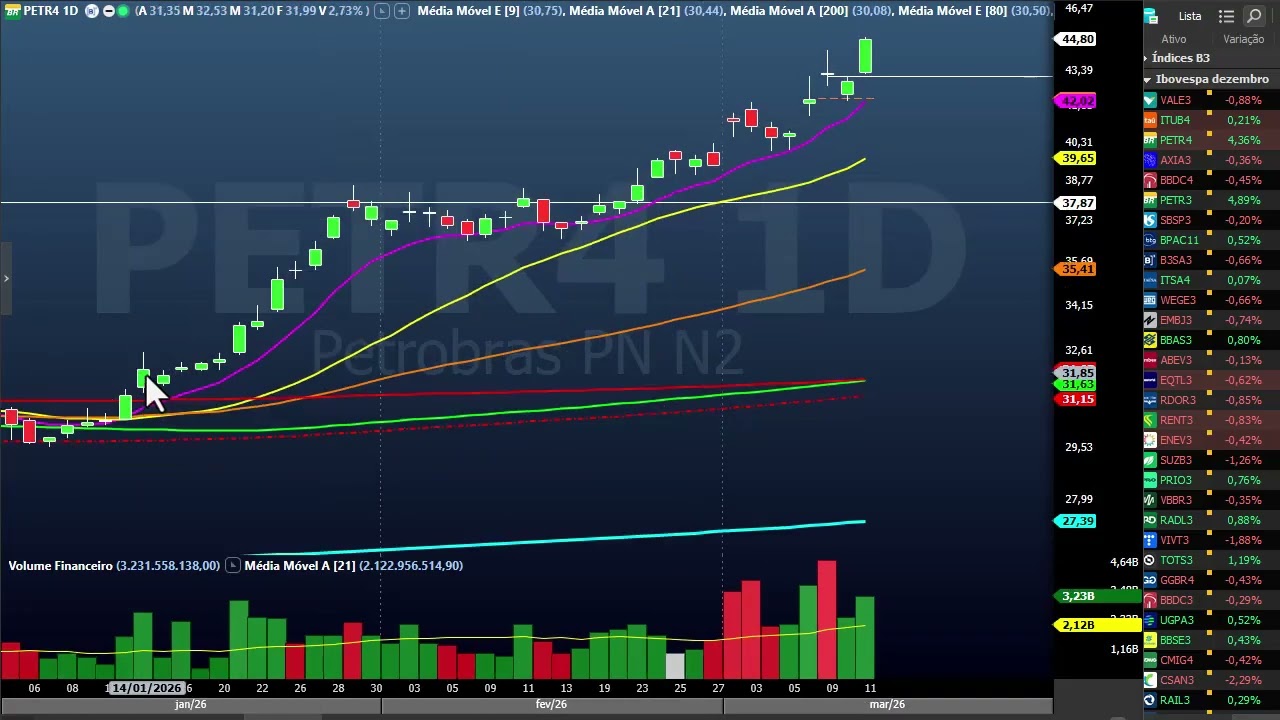This screenshot has width=1280, height=720.
Task: Click the BBDC4 Bradesco logo icon
Action: point(1150,180)
